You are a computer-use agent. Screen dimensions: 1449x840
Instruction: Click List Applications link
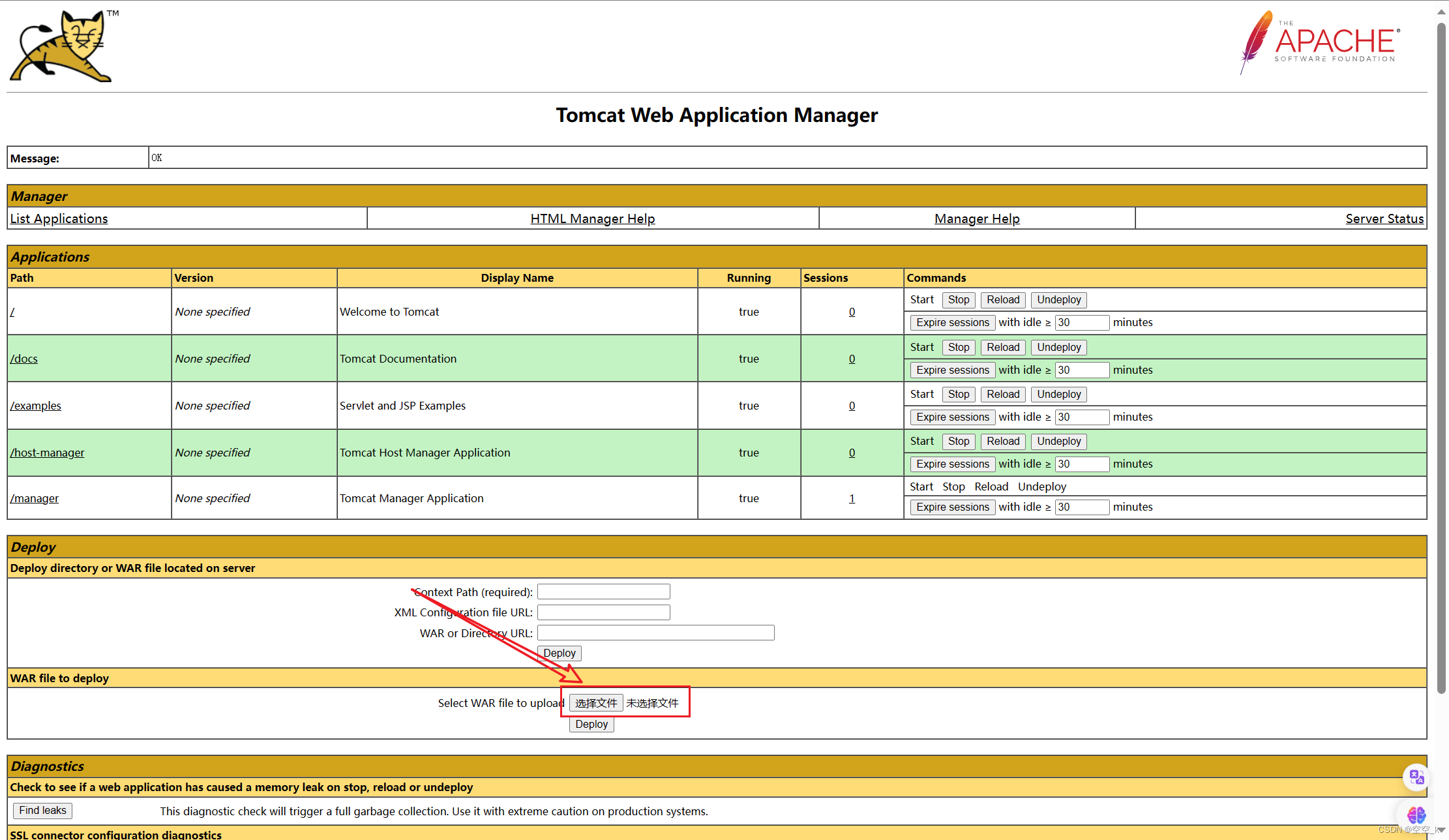57,218
